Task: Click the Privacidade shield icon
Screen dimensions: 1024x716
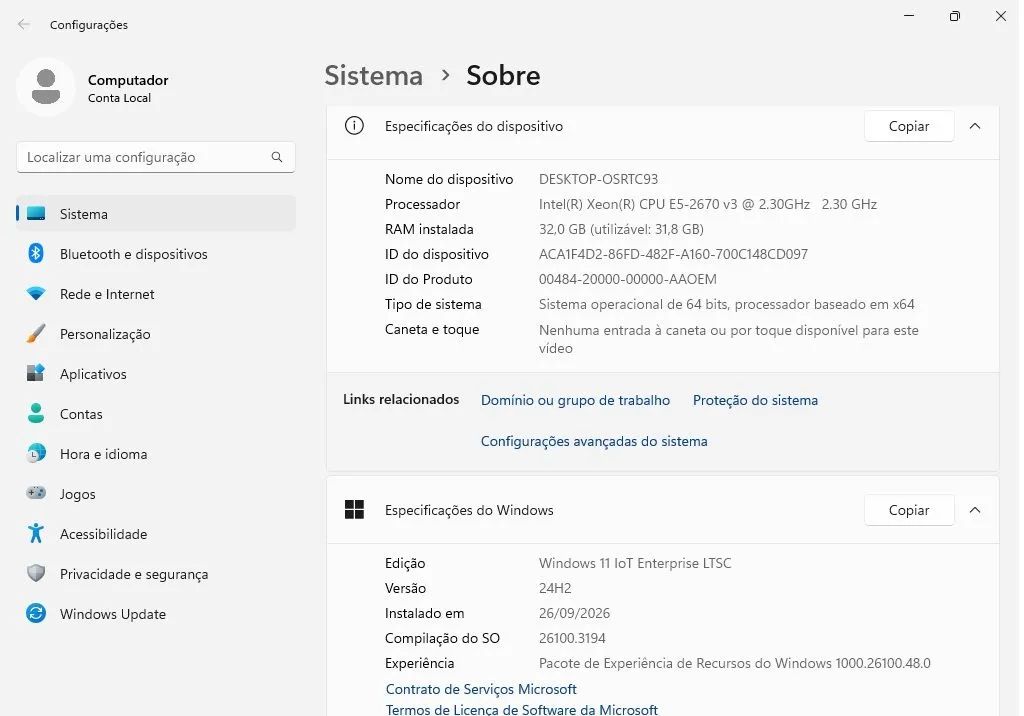Action: (36, 573)
